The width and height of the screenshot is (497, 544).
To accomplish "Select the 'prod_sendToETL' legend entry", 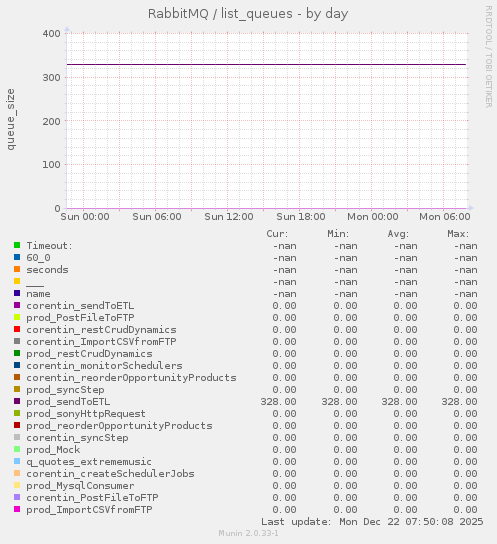I will point(68,401).
